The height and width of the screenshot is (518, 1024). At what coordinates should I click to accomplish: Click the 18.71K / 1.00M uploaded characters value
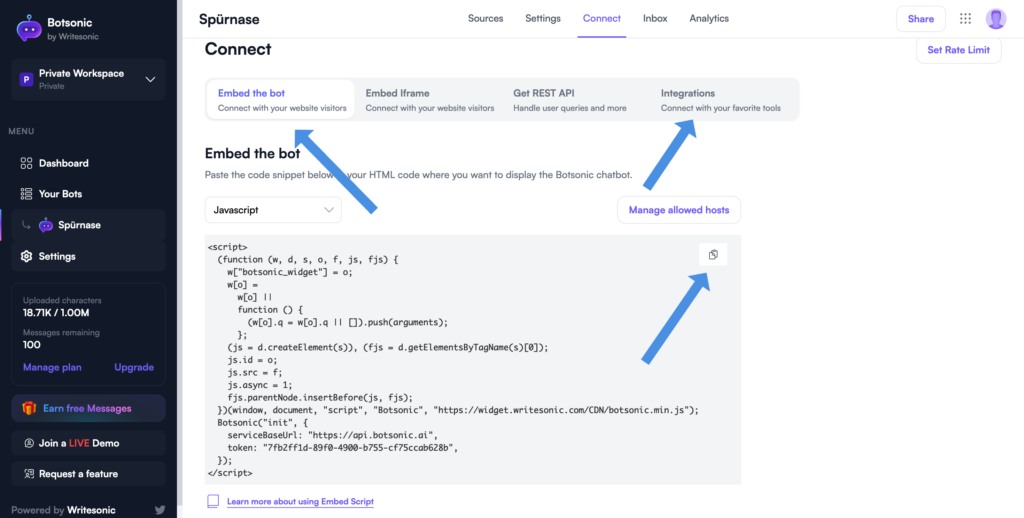click(56, 313)
